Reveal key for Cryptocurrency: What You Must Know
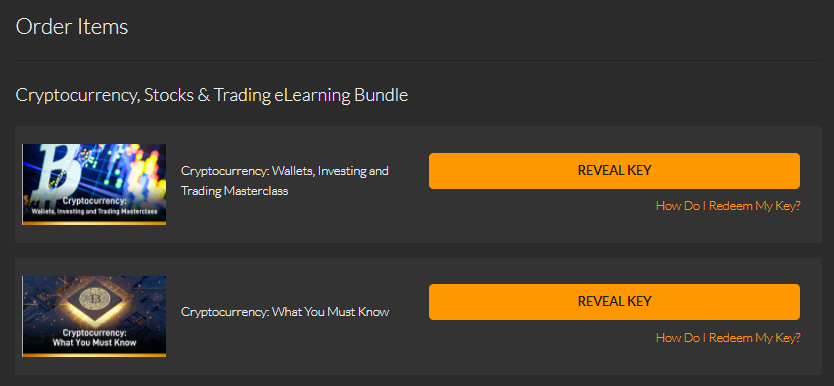The image size is (834, 386). point(614,301)
